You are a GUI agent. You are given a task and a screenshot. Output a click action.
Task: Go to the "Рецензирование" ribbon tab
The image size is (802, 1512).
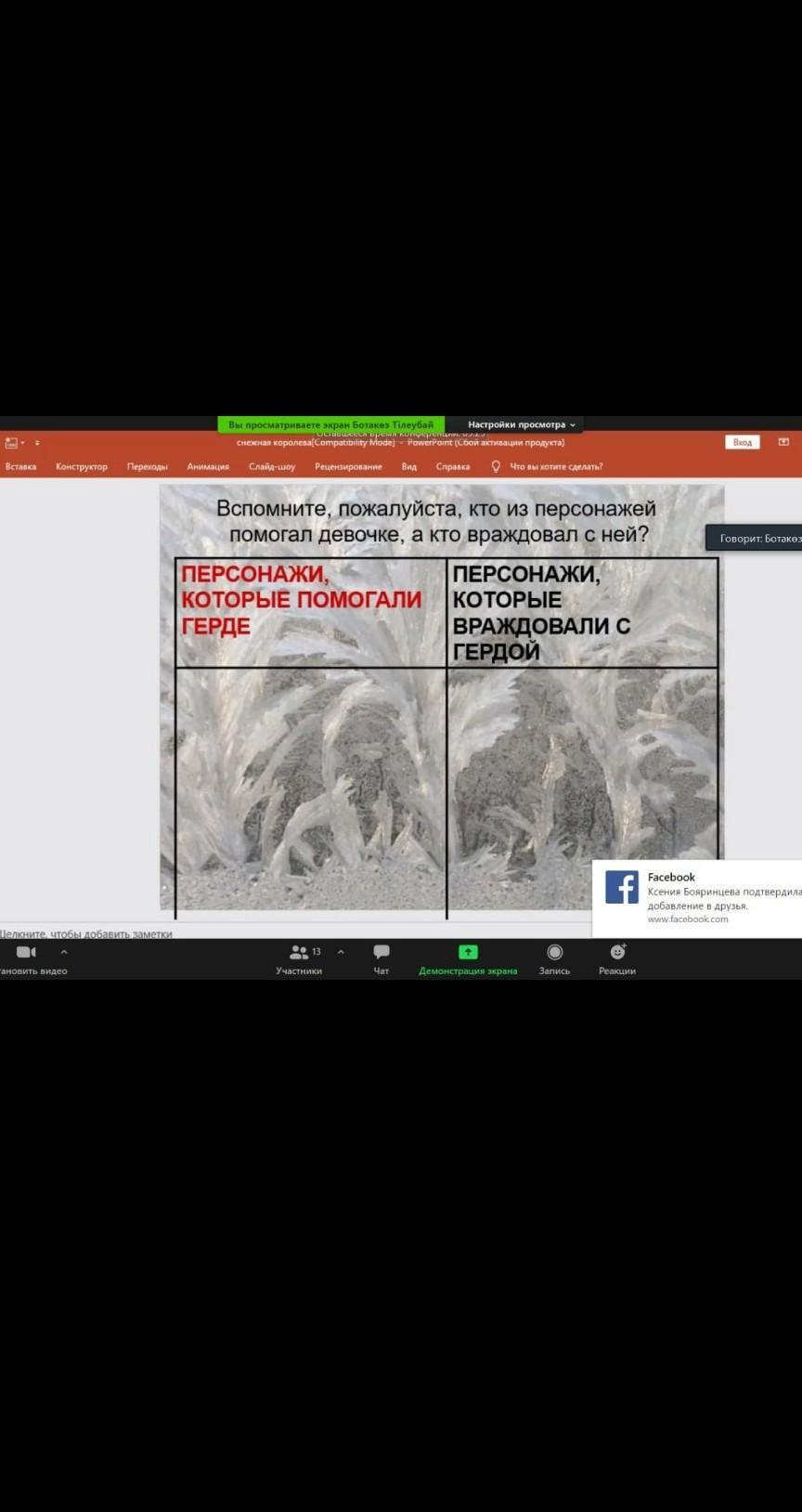click(348, 467)
